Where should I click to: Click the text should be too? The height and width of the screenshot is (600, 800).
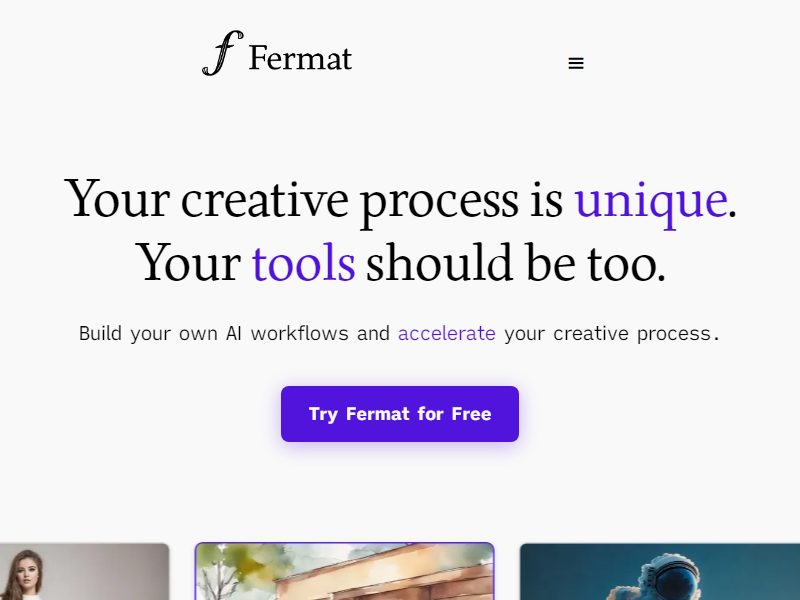[516, 263]
